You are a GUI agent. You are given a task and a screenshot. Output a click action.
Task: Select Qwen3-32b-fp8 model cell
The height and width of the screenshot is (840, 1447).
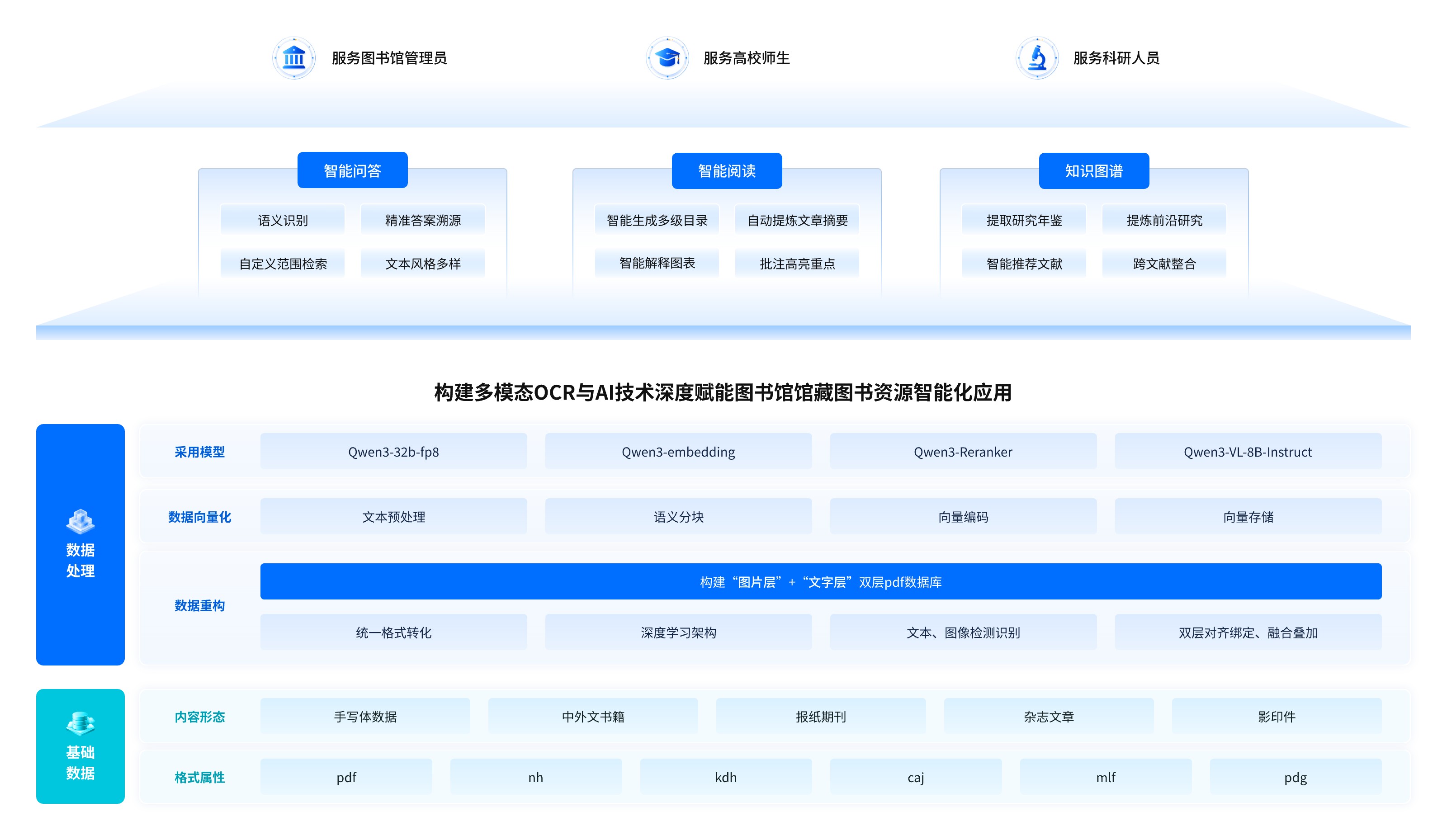(393, 451)
